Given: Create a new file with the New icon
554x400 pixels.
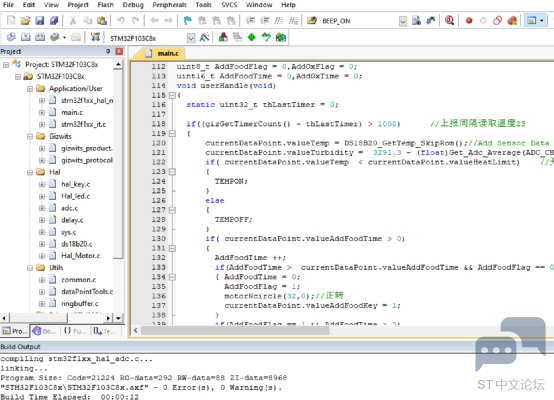Looking at the screenshot, I should click(11, 20).
